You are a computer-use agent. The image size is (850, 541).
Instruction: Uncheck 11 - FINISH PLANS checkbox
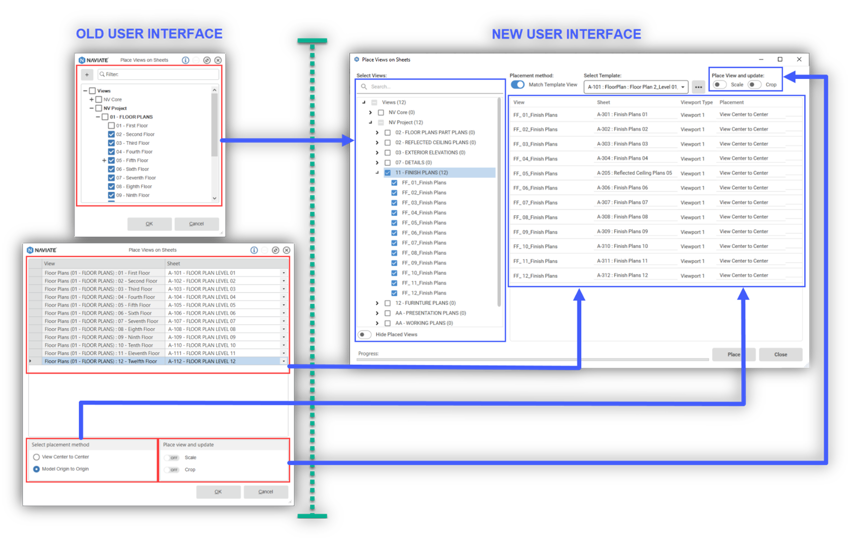tap(388, 172)
